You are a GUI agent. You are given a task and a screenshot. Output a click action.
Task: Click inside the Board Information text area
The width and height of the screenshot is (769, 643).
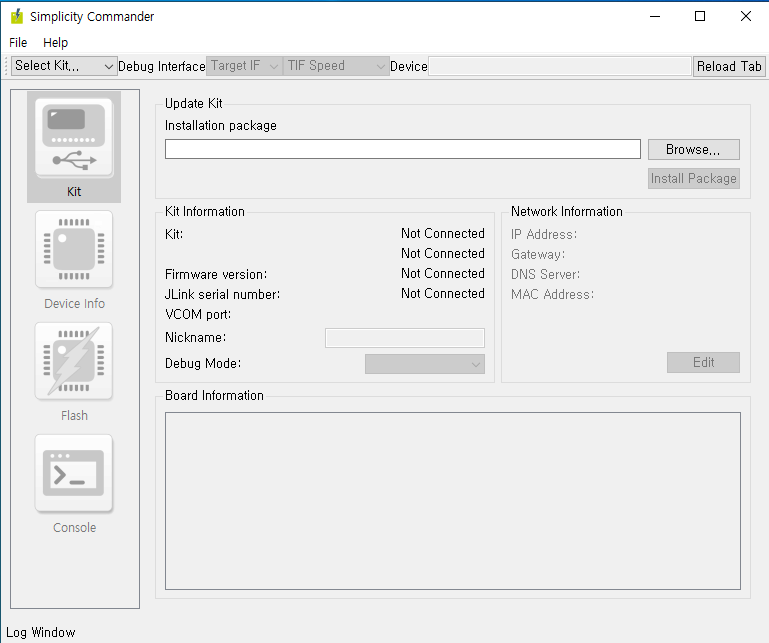[453, 501]
